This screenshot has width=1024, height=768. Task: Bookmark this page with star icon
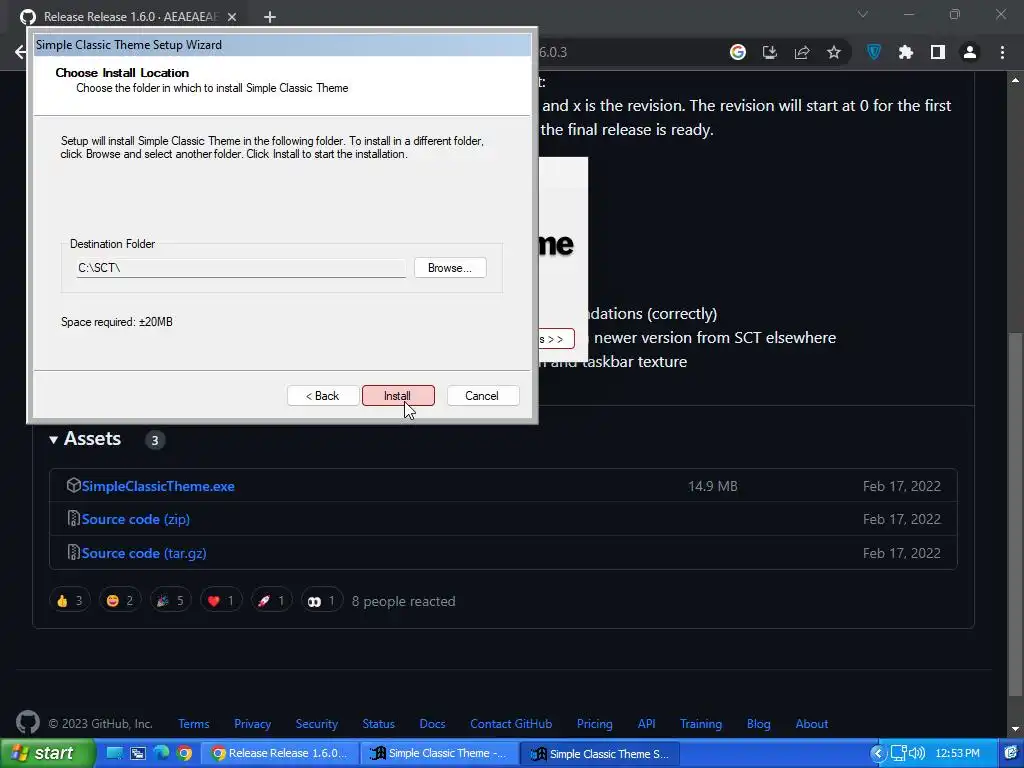point(834,52)
